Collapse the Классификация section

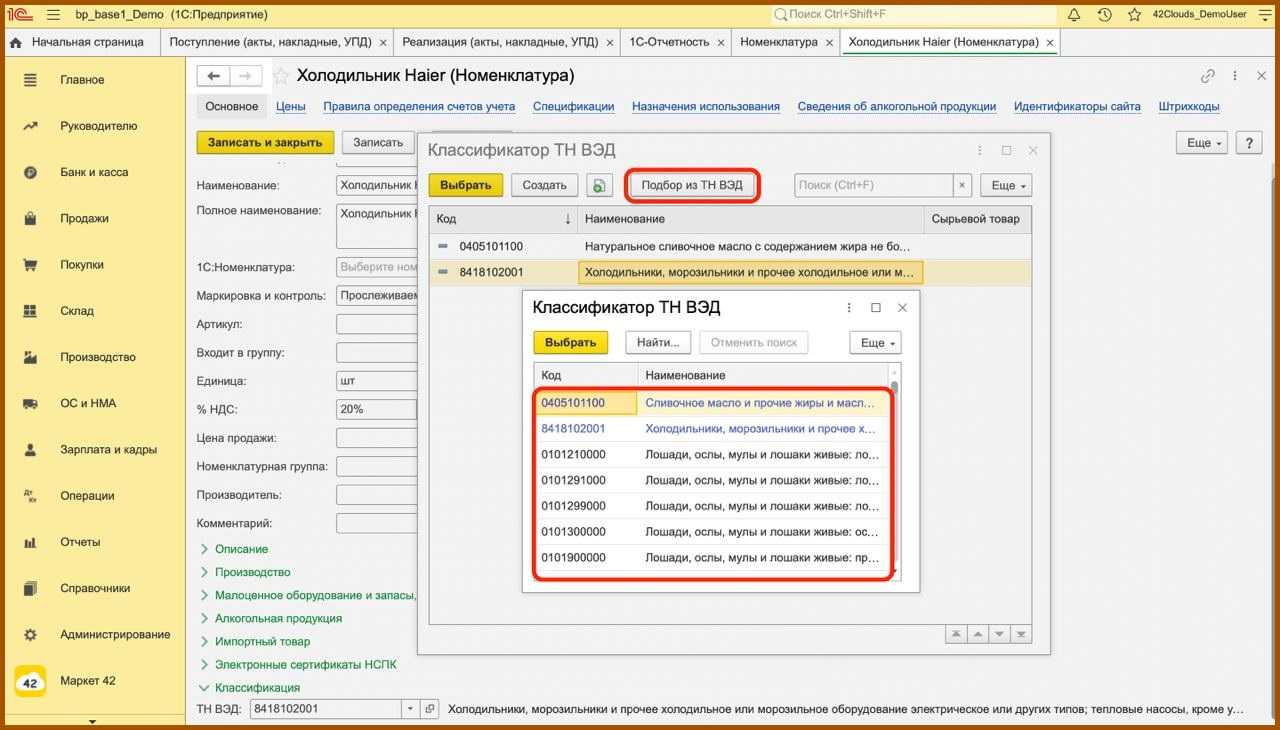(x=204, y=688)
